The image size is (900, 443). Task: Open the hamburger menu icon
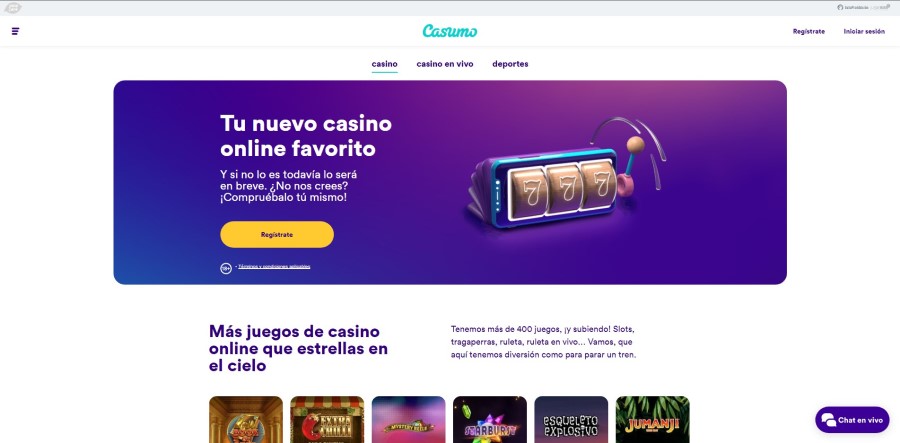tap(15, 31)
